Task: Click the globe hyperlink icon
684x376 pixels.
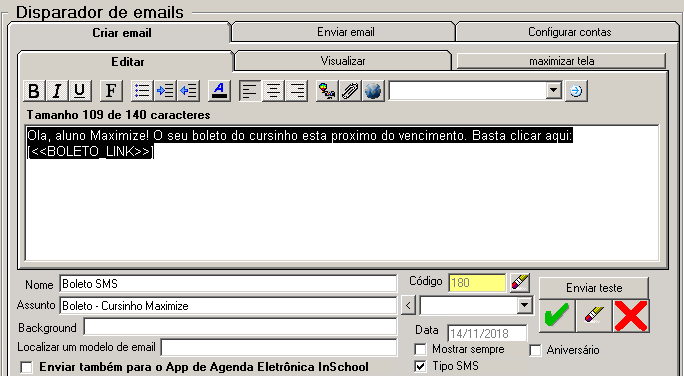Action: pyautogui.click(x=373, y=91)
